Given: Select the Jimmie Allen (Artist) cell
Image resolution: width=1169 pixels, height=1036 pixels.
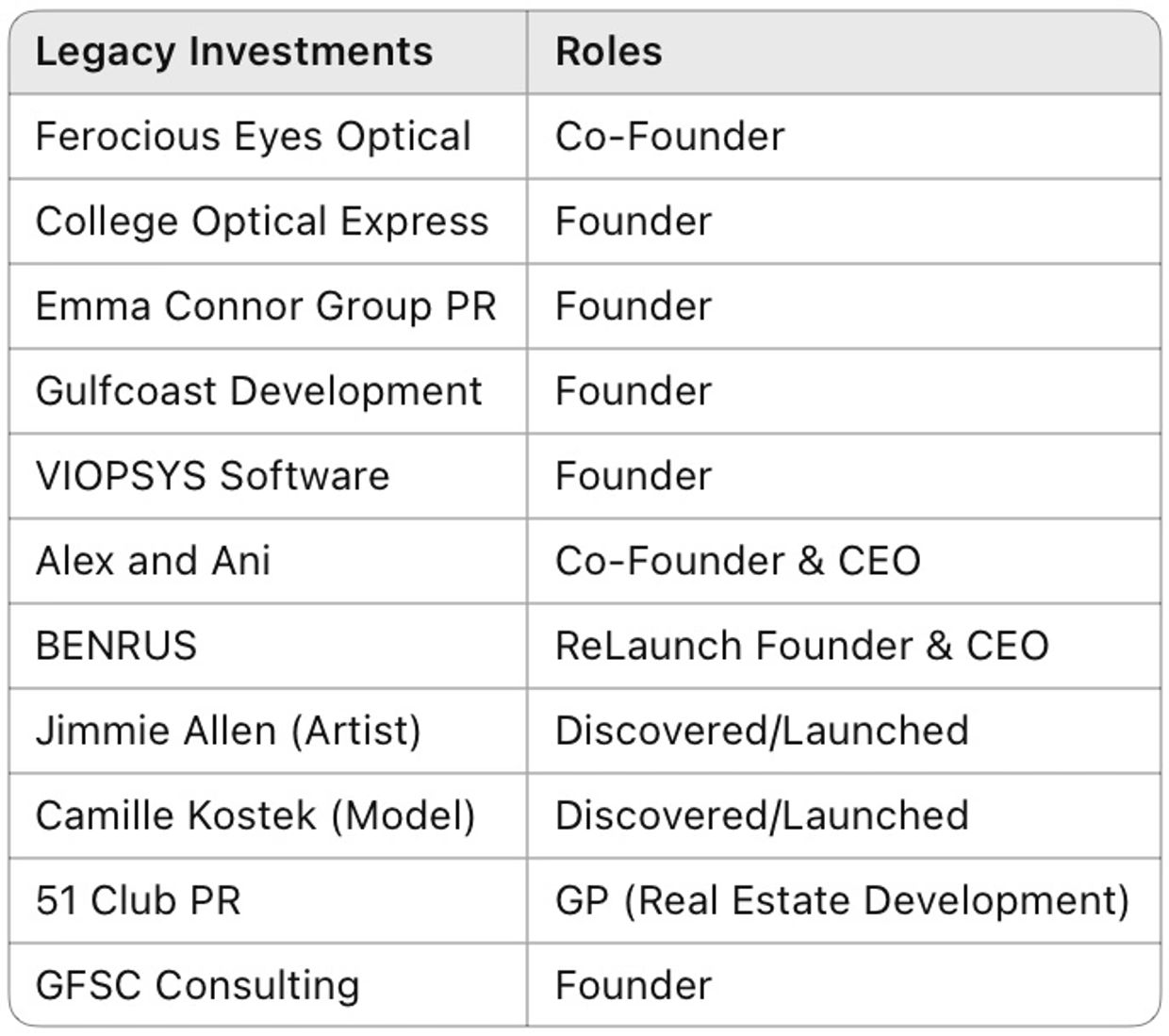Looking at the screenshot, I should tap(228, 731).
